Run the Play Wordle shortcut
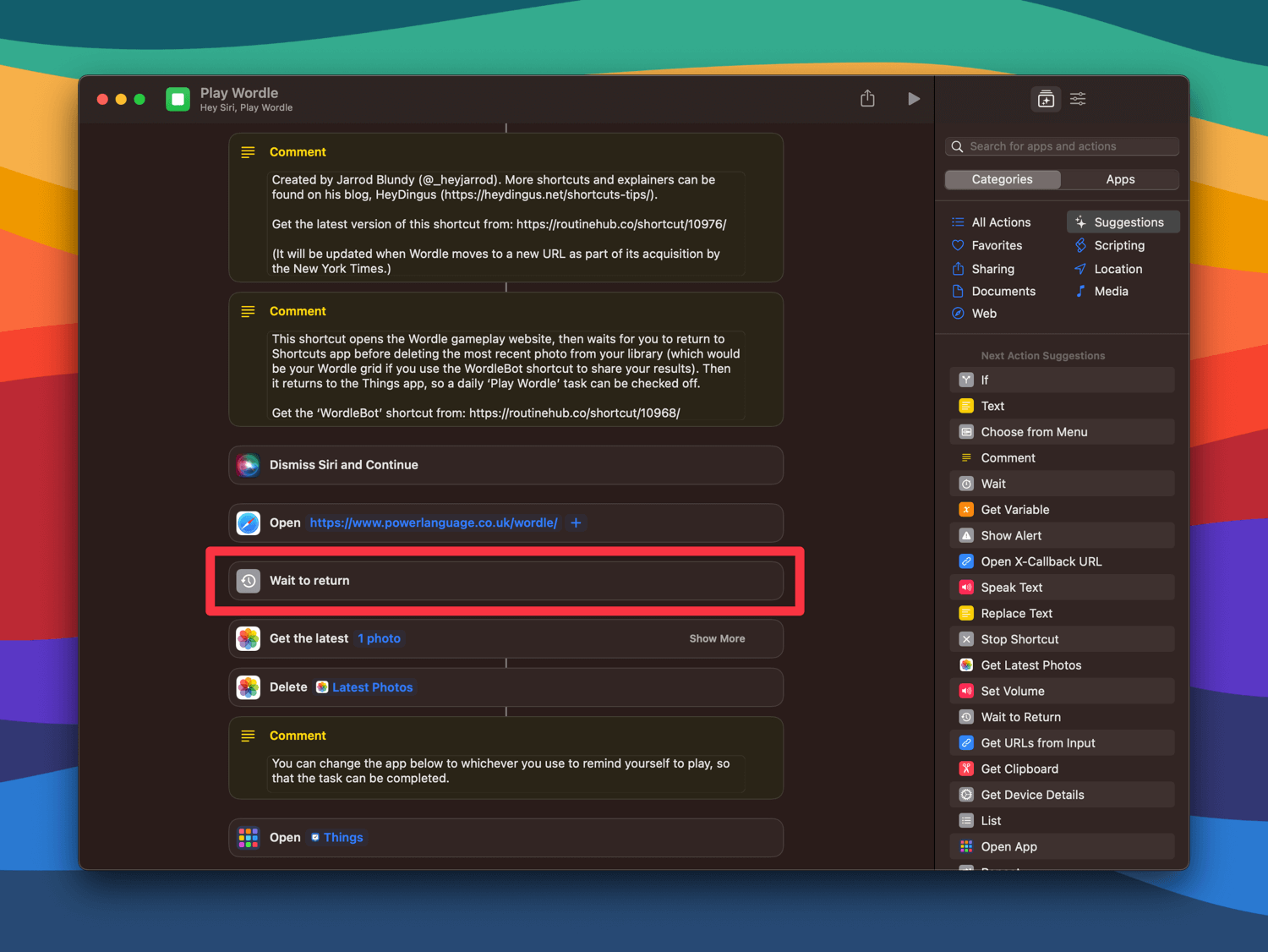The image size is (1268, 952). click(x=913, y=99)
